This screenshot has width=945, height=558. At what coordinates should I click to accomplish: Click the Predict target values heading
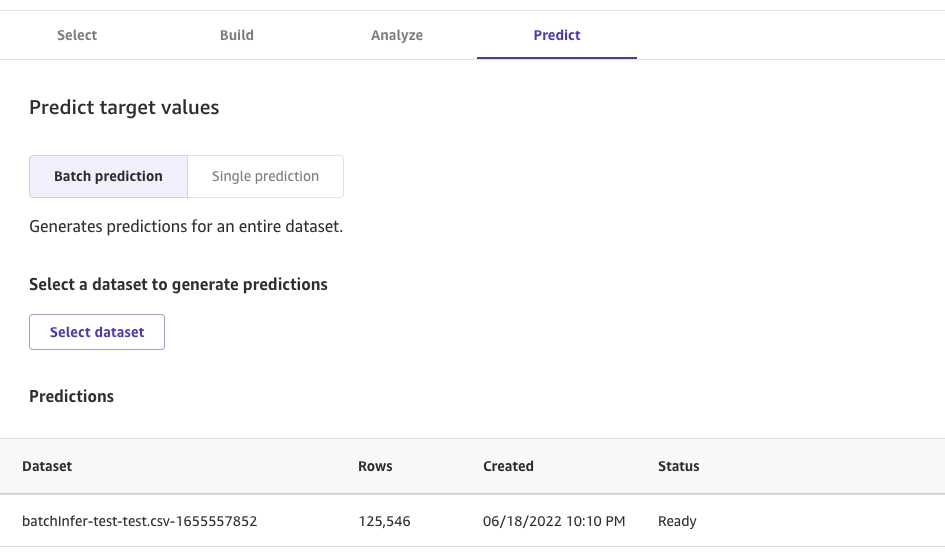point(124,108)
